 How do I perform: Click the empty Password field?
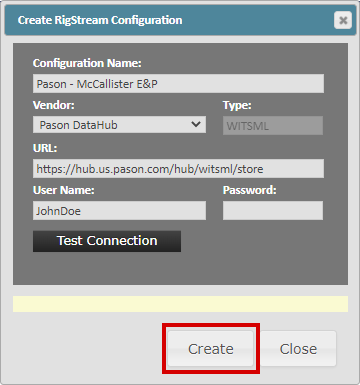pos(273,210)
